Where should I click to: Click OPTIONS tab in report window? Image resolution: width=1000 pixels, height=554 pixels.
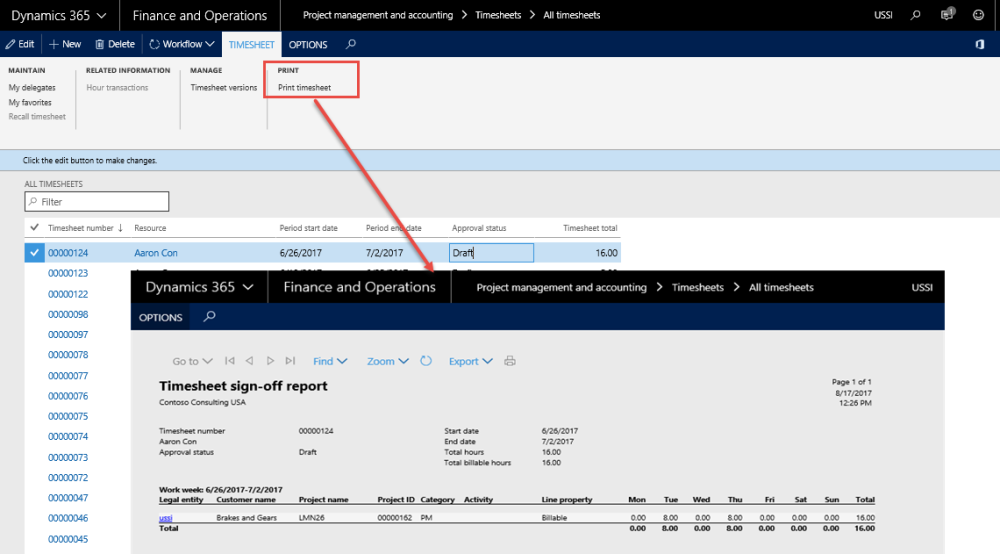(x=161, y=317)
